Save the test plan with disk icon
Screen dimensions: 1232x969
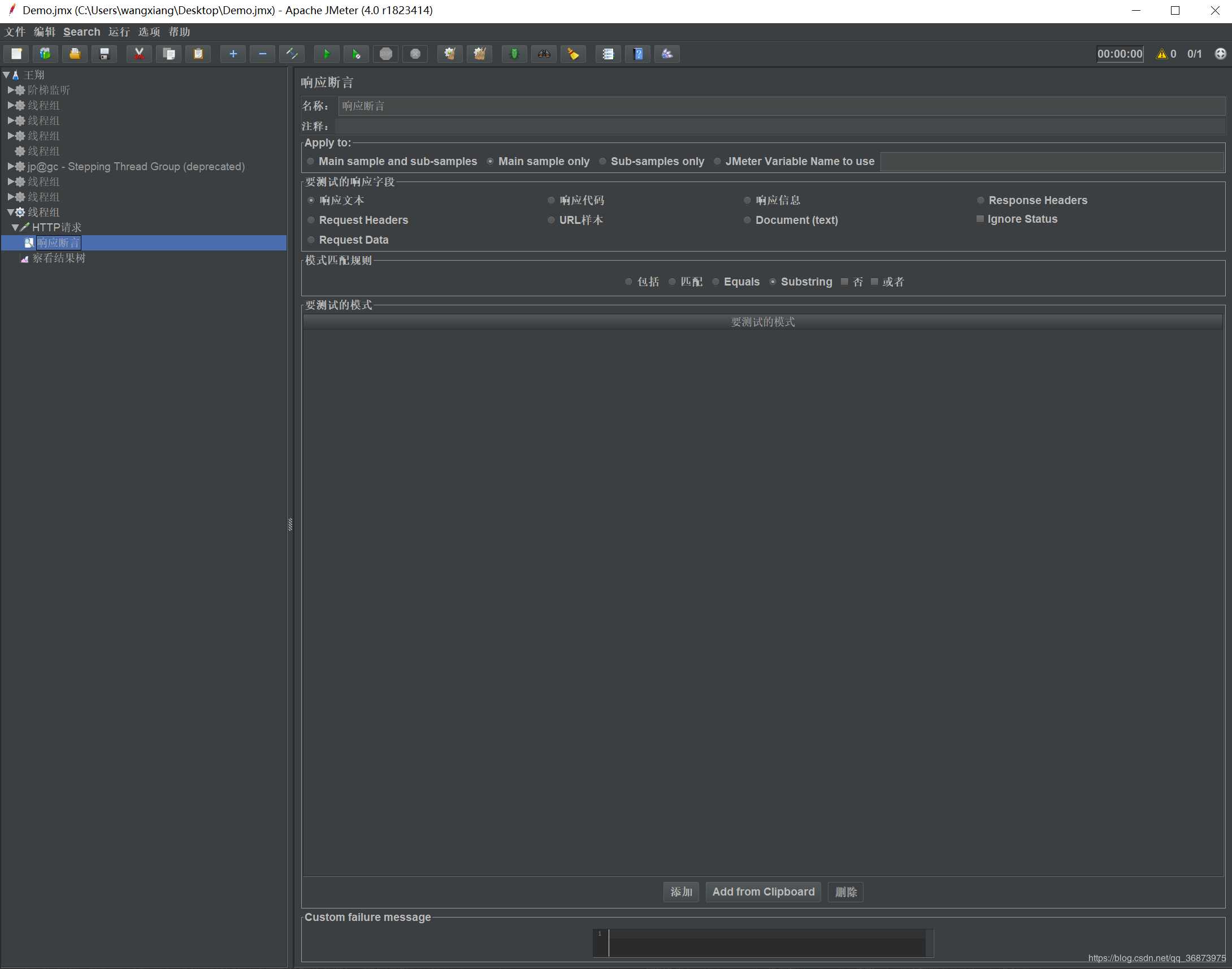click(x=105, y=54)
